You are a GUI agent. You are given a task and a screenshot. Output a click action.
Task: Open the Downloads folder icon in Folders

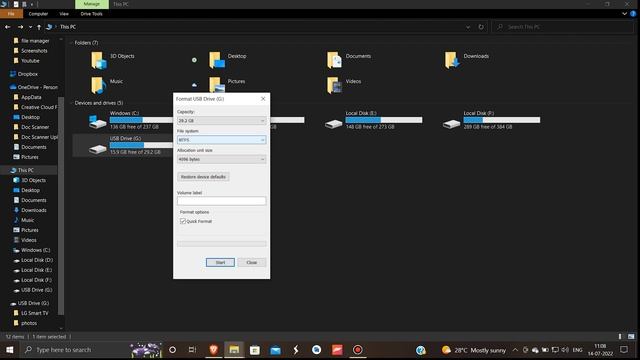(452, 60)
